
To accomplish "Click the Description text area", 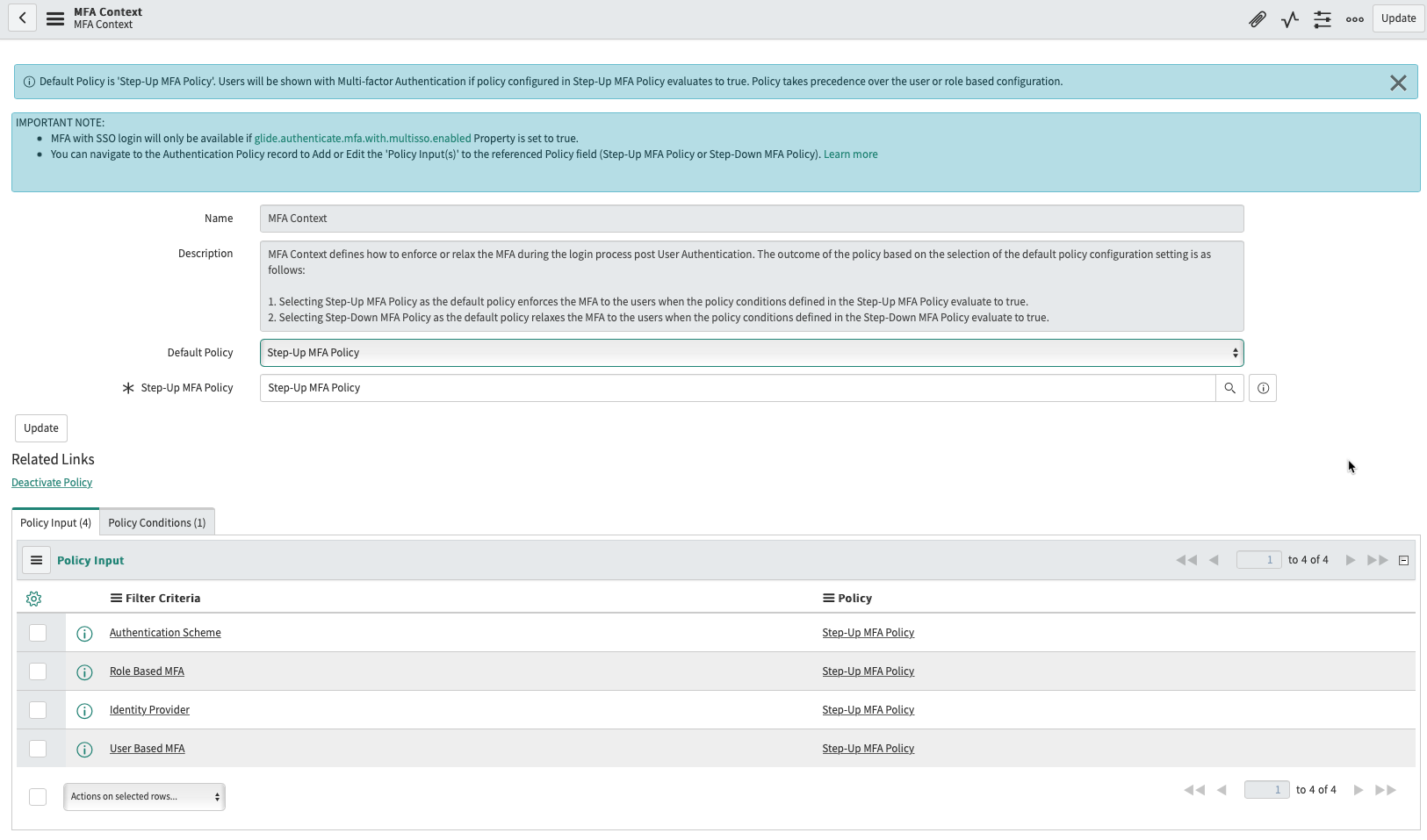I will (752, 286).
